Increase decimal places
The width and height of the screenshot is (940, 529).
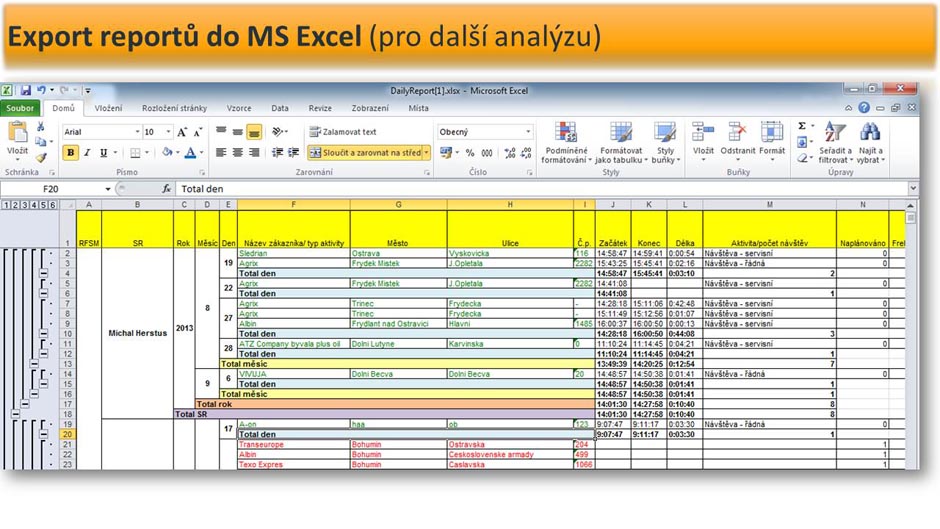[x=510, y=153]
